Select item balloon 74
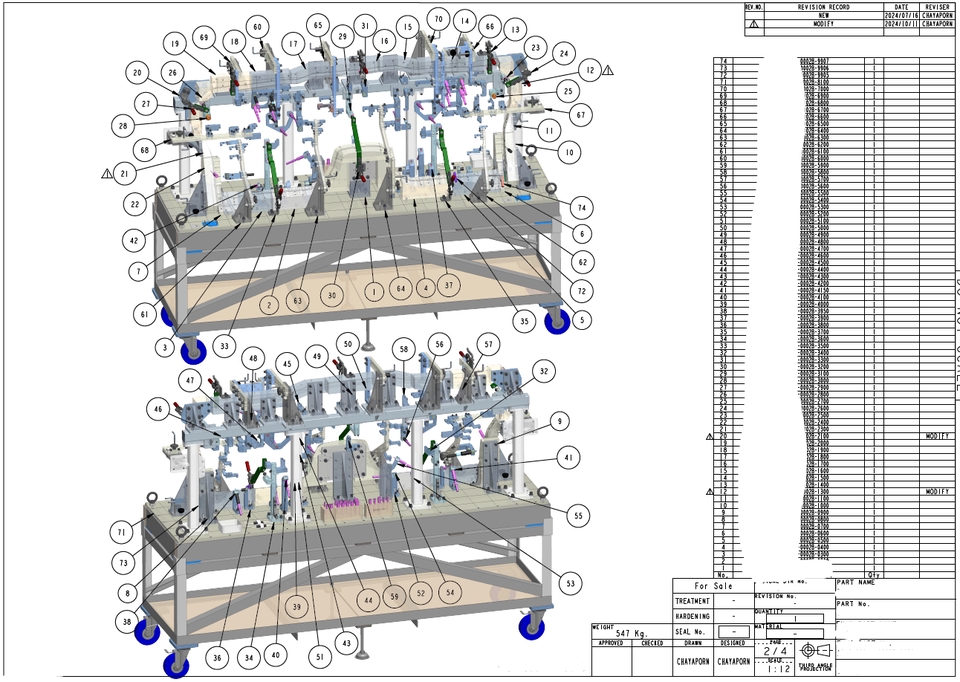This screenshot has width=960, height=682. pyautogui.click(x=581, y=205)
